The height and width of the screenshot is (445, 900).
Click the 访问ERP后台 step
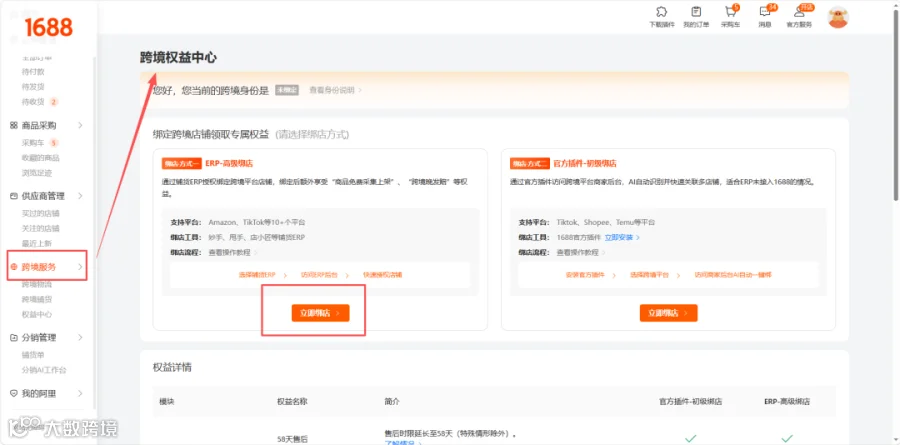click(319, 275)
